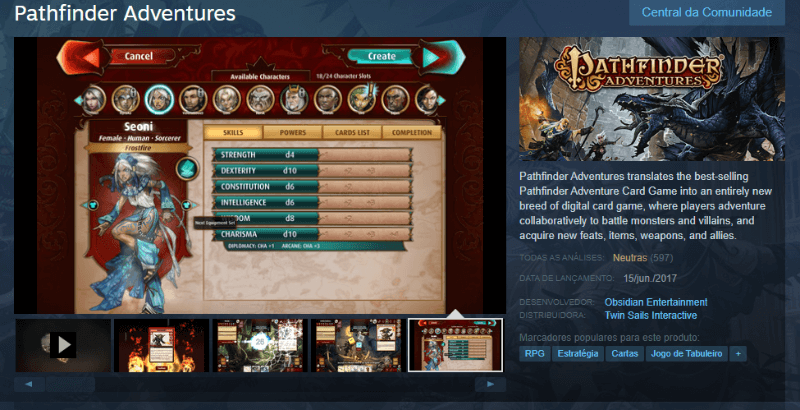
Task: Select the first character portrait in the row
Action: 94,99
